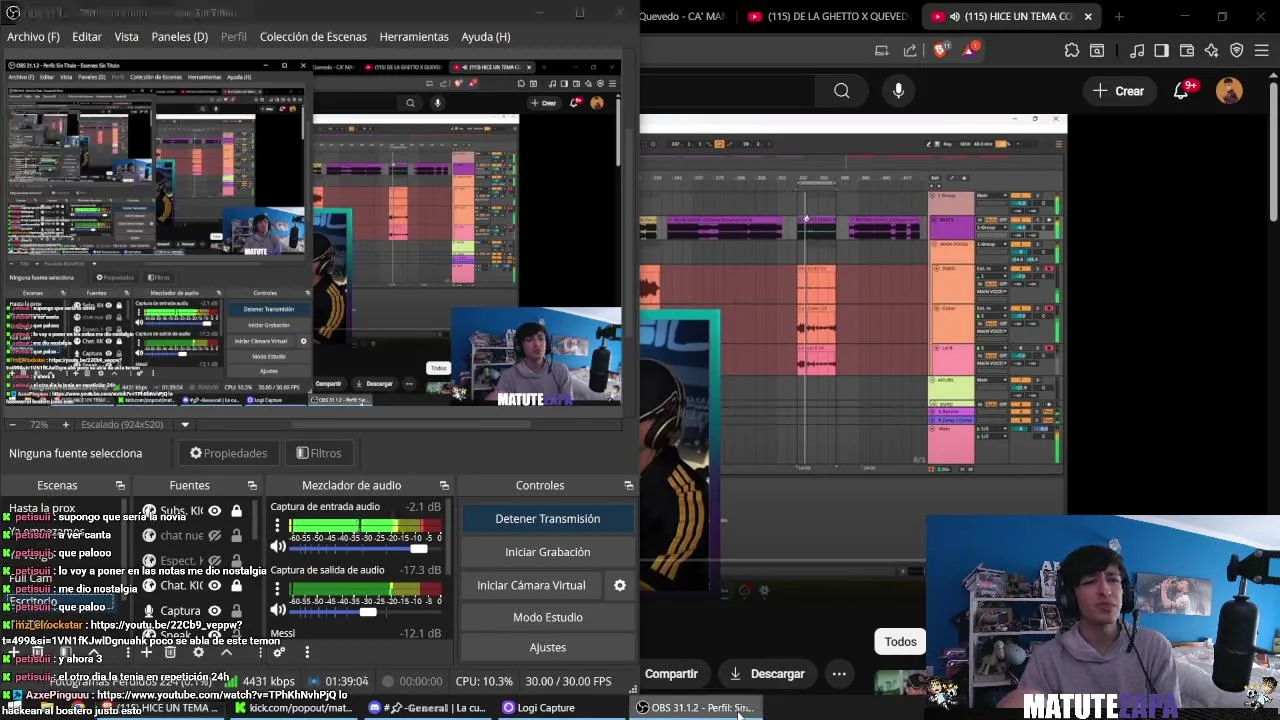Open advanced audio properties gears icon
Image resolution: width=1280 pixels, height=720 pixels.
[x=279, y=652]
